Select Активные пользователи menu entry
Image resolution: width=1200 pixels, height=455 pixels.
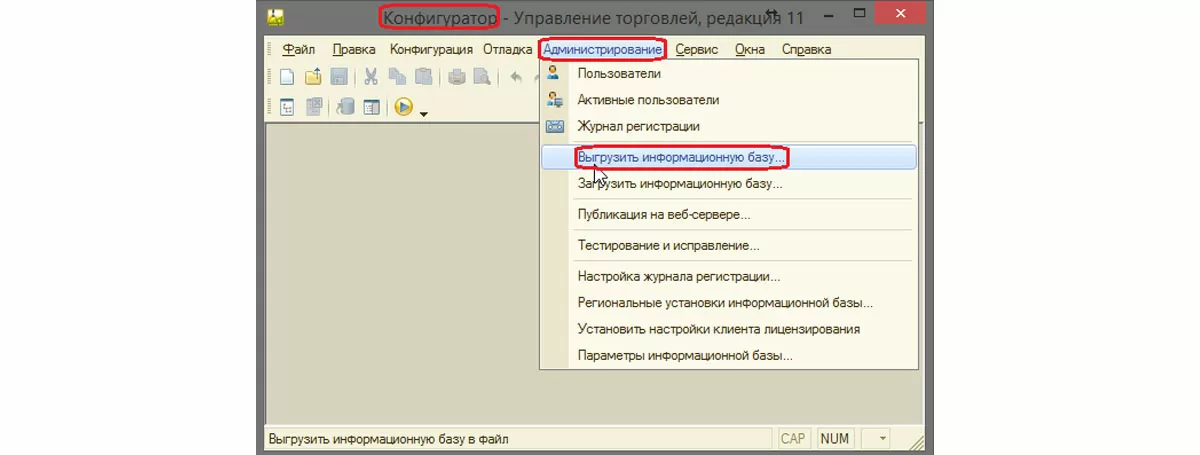coord(728,100)
